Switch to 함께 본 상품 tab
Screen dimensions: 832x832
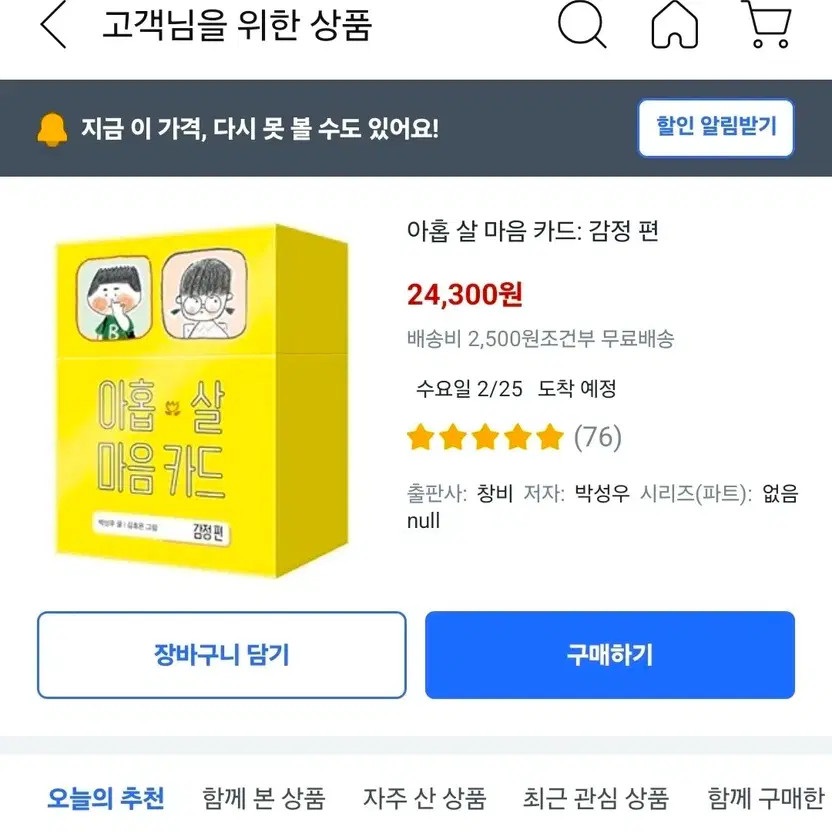[264, 798]
